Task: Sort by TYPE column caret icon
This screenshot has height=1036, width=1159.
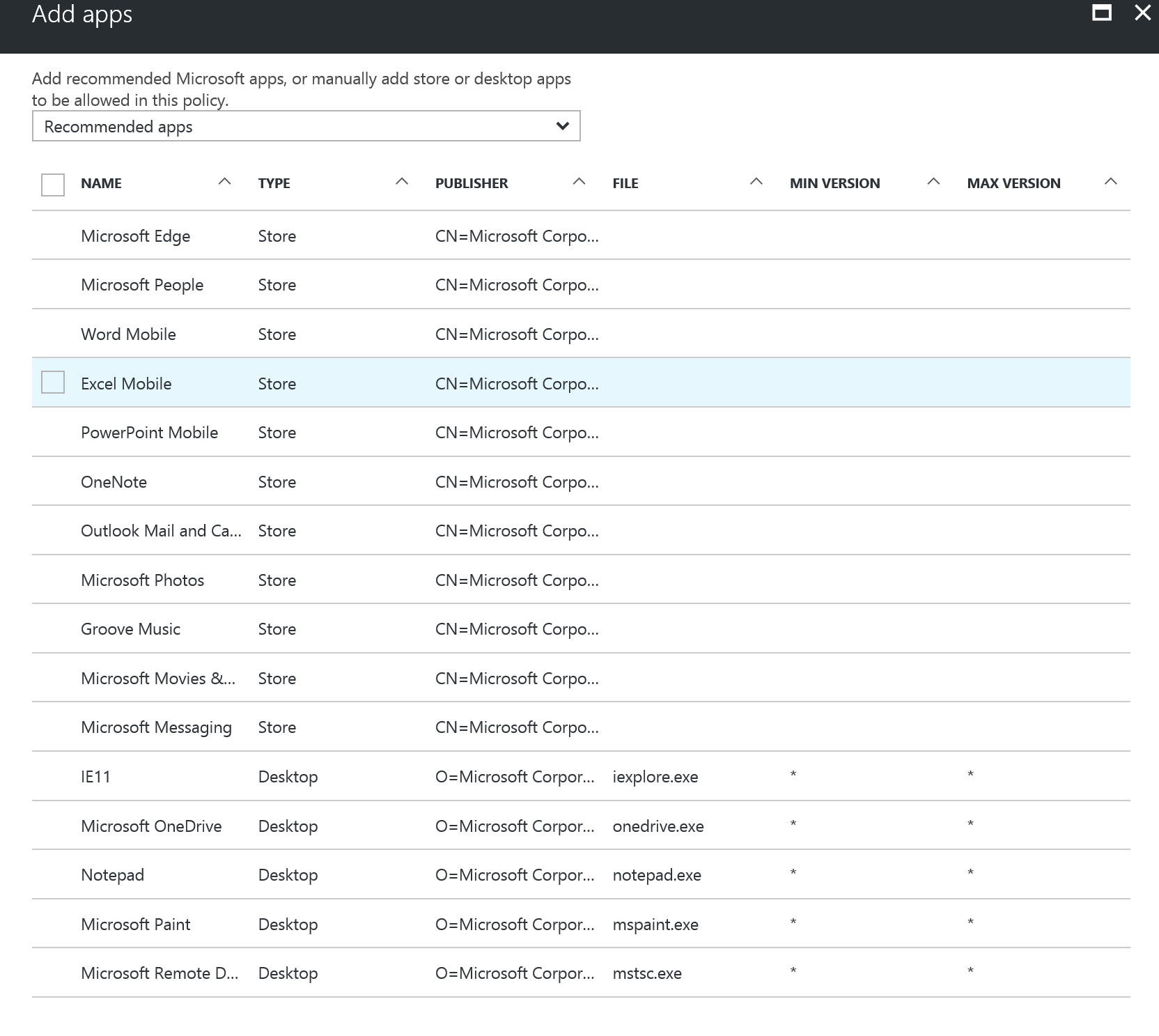Action: pos(402,182)
